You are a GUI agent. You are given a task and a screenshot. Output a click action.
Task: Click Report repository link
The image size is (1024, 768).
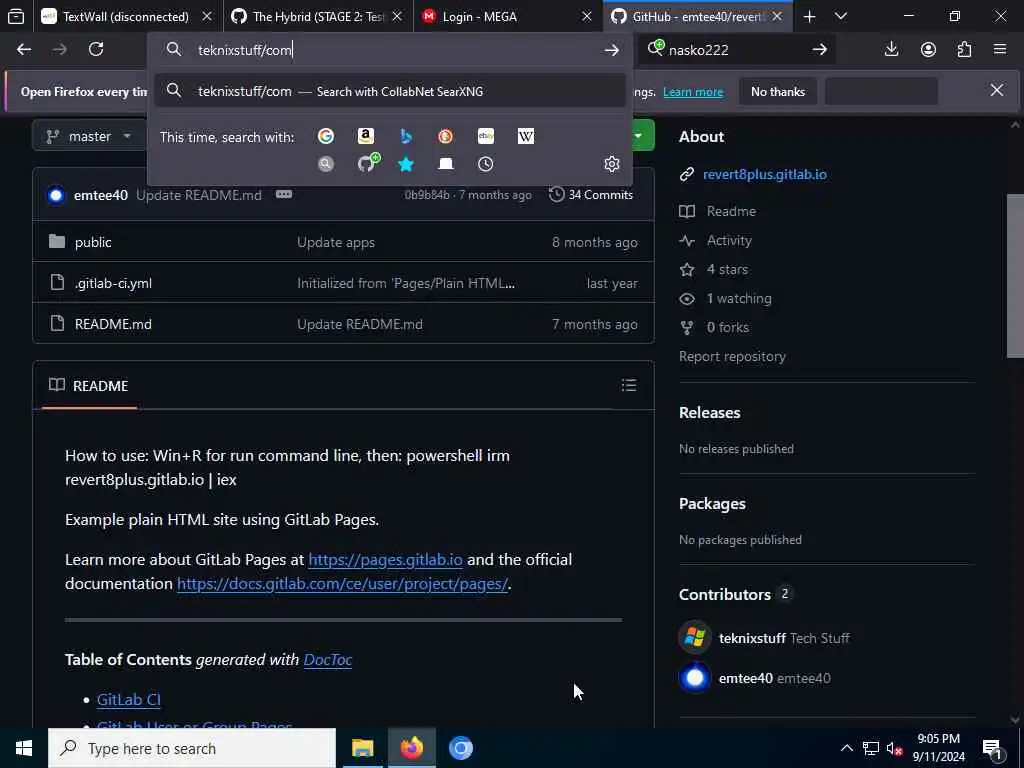732,357
